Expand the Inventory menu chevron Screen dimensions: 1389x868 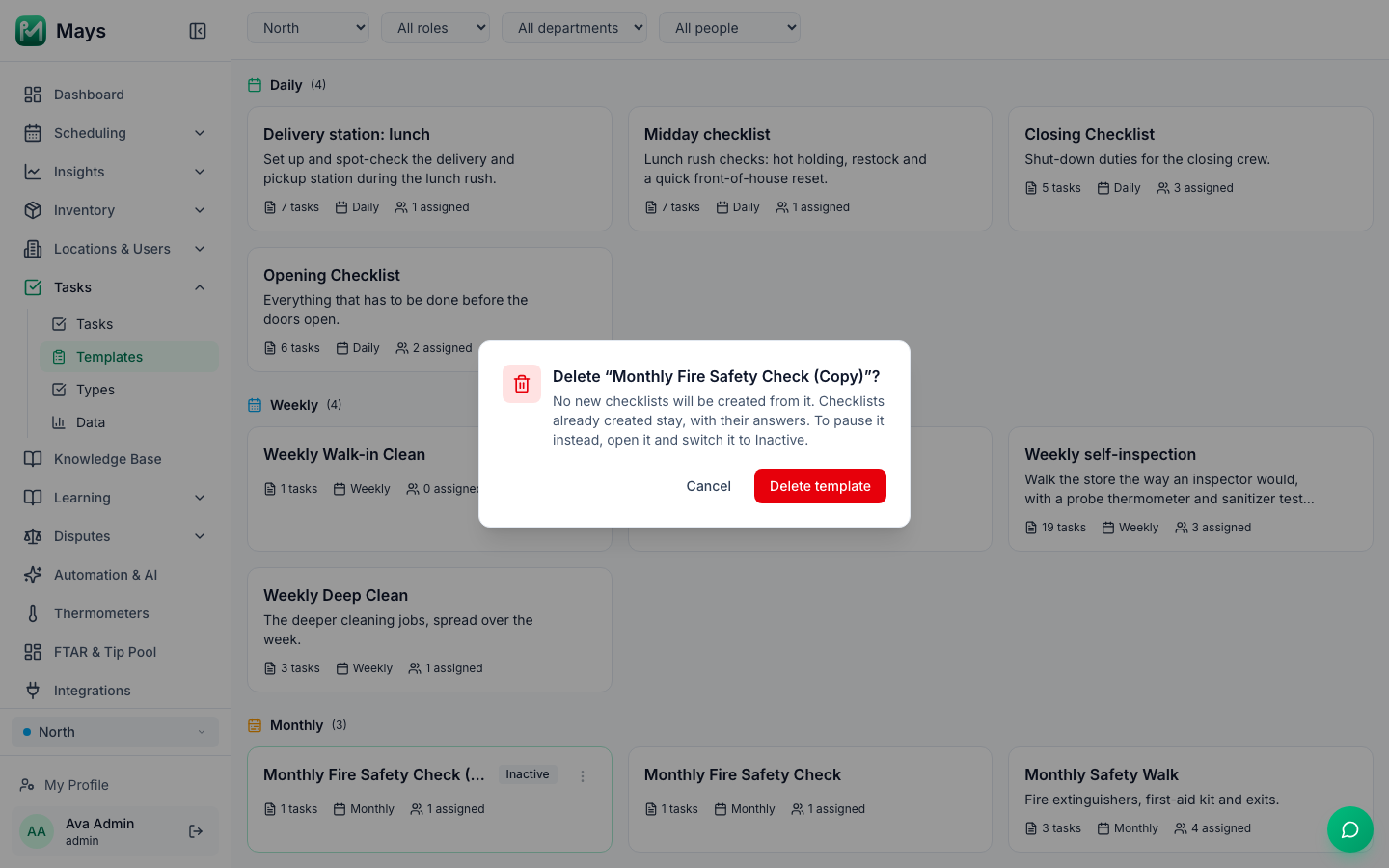point(200,210)
